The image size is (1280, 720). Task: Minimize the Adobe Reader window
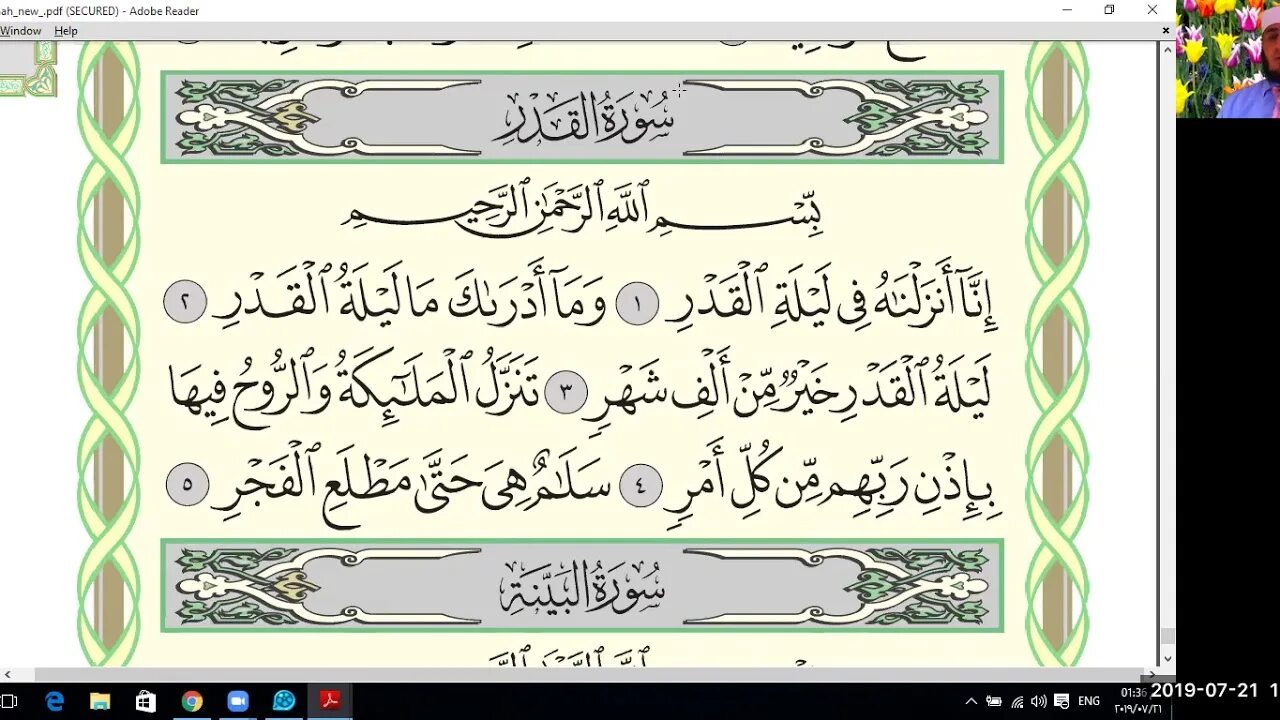coord(1067,10)
